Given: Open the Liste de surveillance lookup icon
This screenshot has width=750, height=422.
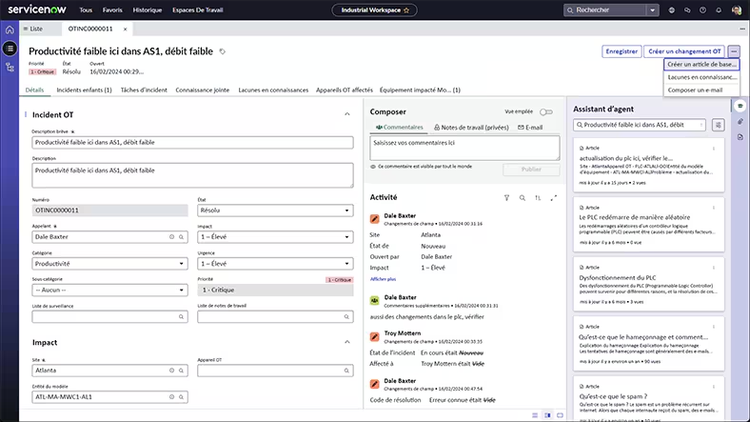Looking at the screenshot, I should (181, 317).
